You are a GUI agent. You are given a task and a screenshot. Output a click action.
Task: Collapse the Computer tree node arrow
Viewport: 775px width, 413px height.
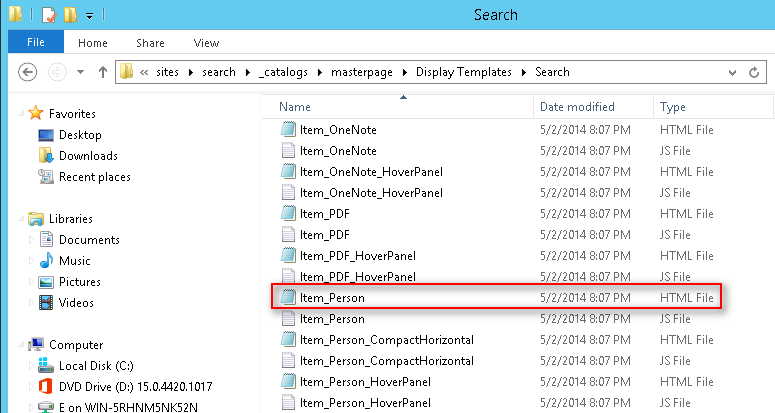[22, 345]
